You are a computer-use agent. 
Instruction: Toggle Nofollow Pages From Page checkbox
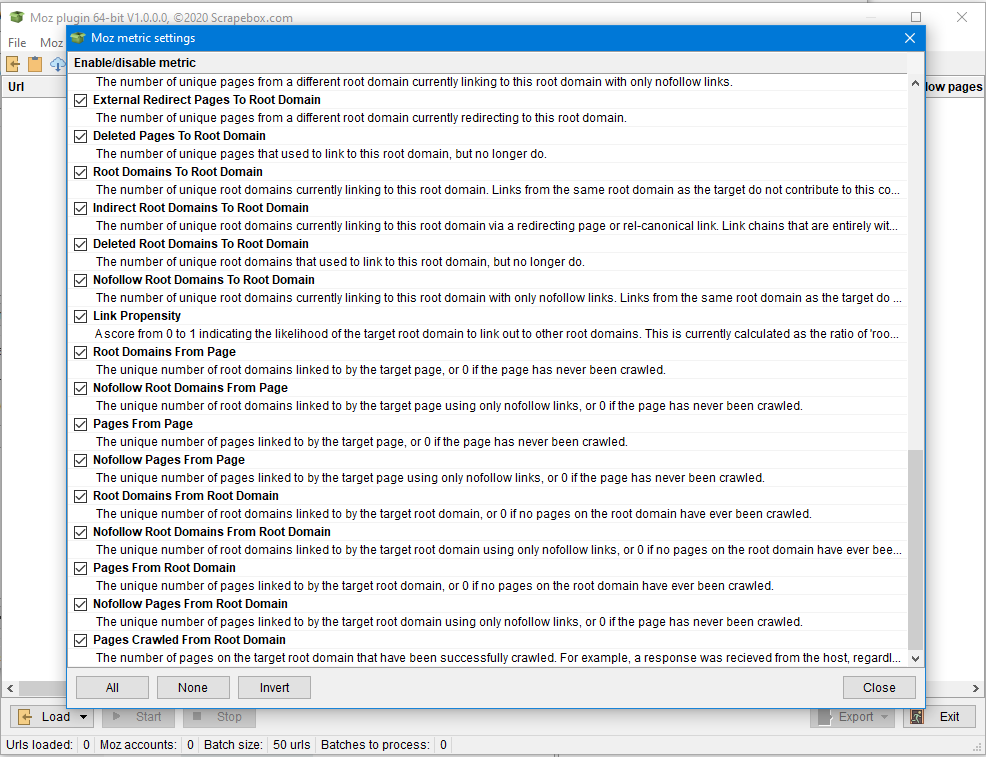click(x=80, y=460)
